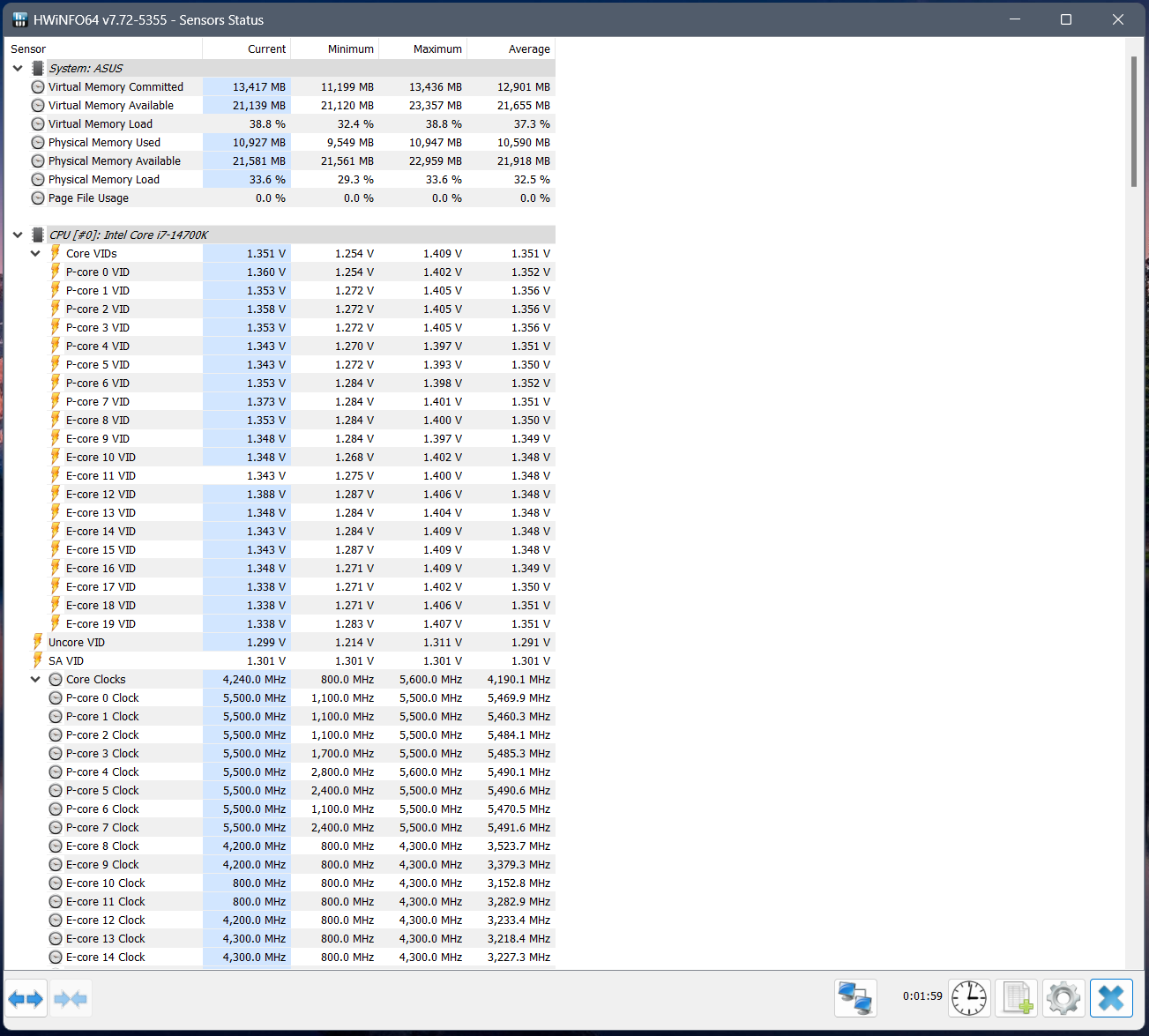This screenshot has height=1036, width=1149.
Task: Start logging with the sheet-plus icon
Action: [x=1017, y=998]
